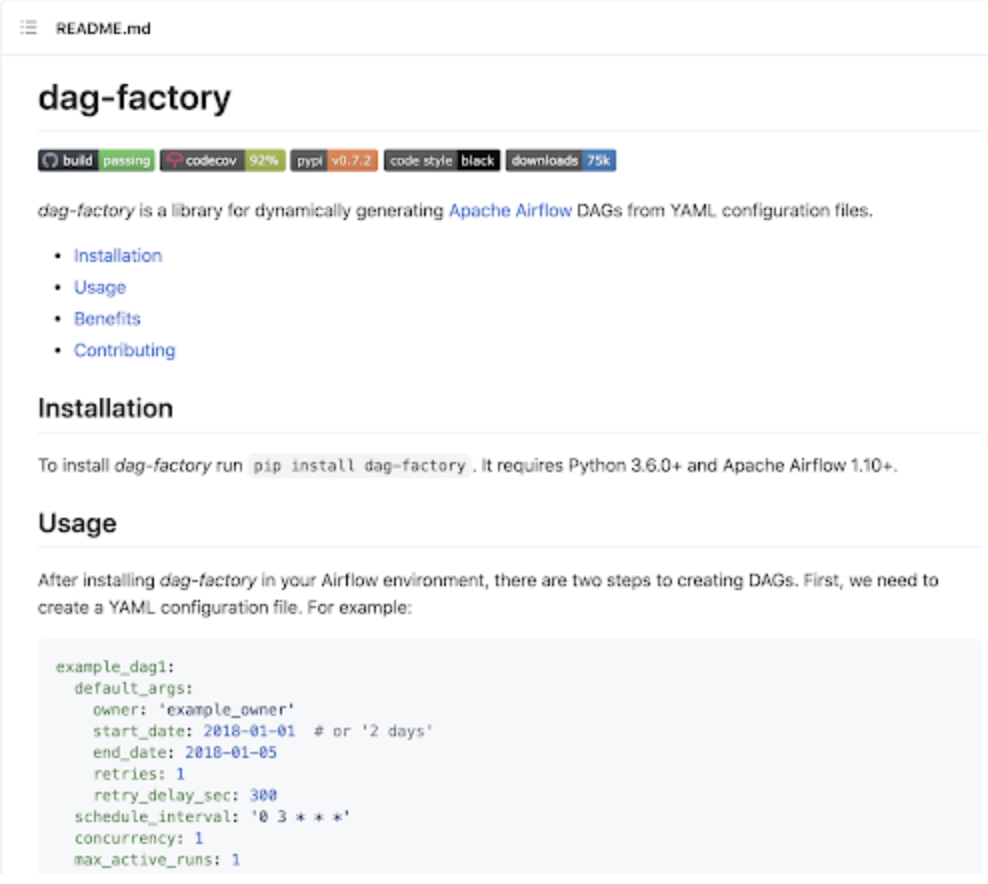The width and height of the screenshot is (988, 884).
Task: Click the pypi v0.7.2 version badge
Action: point(334,160)
